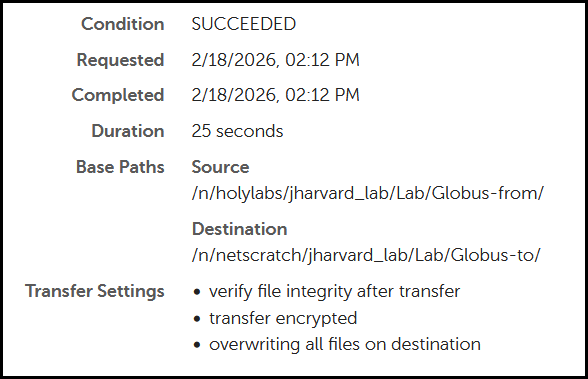Select the Completed label
The image size is (588, 379).
[118, 95]
